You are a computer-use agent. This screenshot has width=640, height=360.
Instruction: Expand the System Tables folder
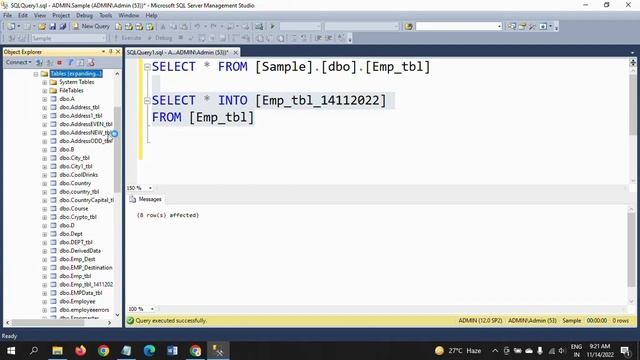[x=44, y=82]
